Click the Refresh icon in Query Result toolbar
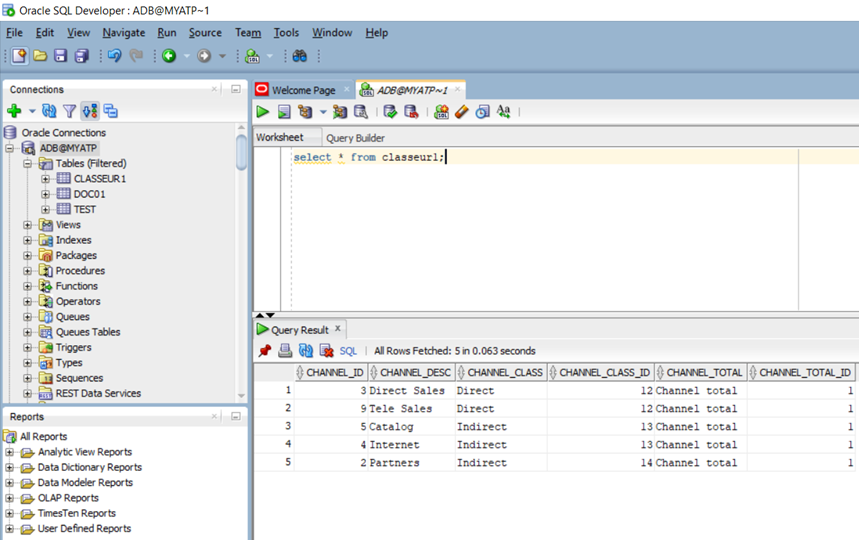Viewport: 859px width, 540px height. [x=306, y=351]
